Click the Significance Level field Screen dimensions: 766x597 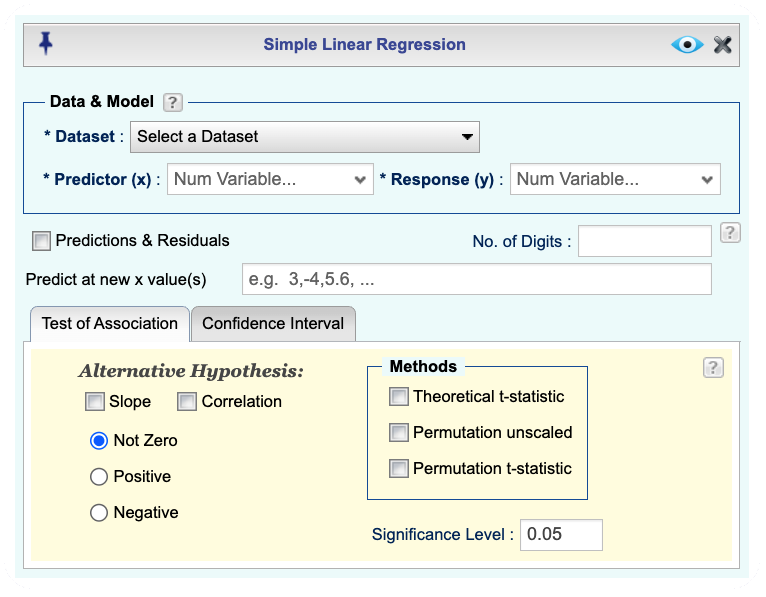click(x=561, y=535)
